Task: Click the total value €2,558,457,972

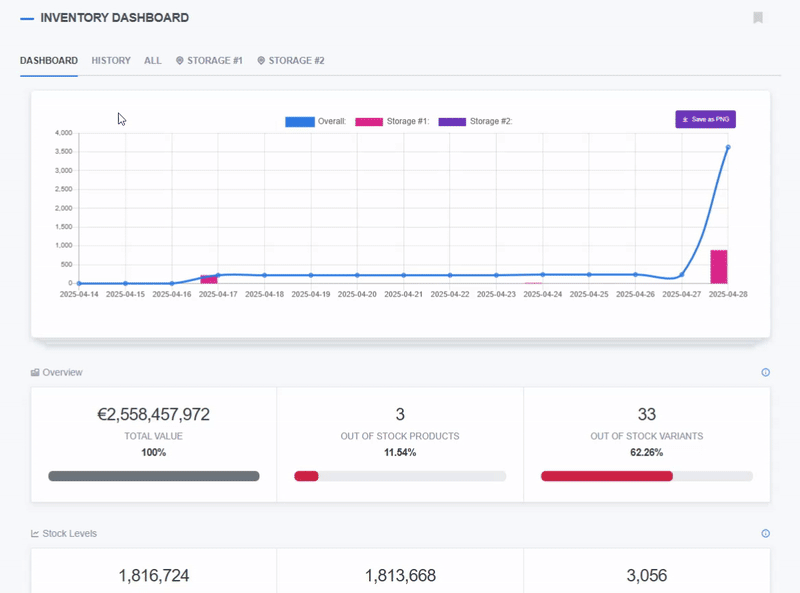Action: pos(154,414)
